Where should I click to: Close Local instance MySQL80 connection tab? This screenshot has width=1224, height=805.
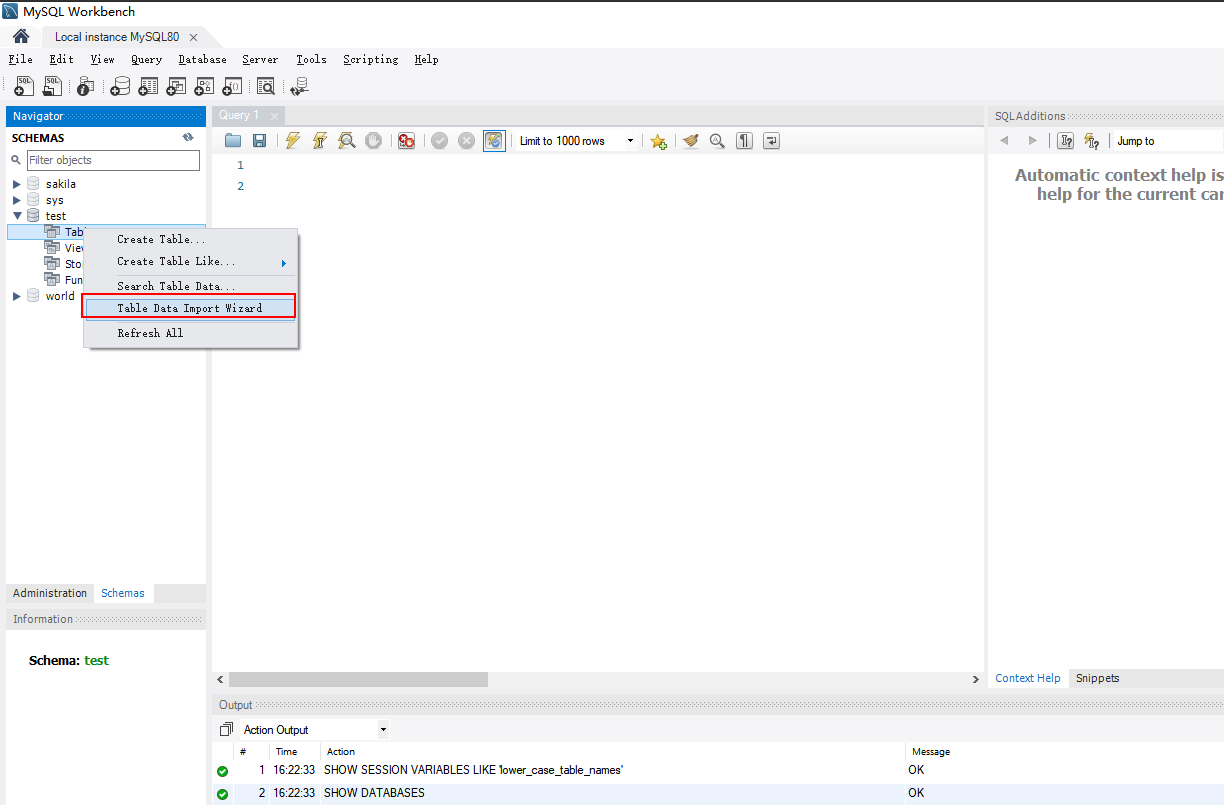click(x=193, y=37)
